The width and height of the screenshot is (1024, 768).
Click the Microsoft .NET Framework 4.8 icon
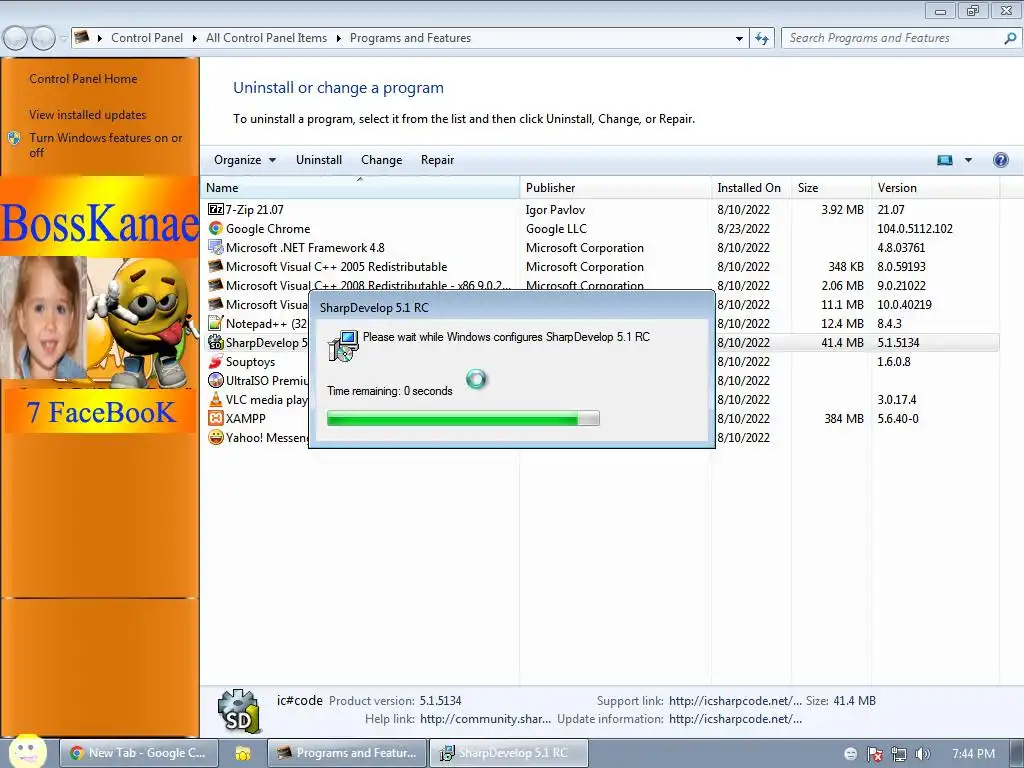click(216, 248)
